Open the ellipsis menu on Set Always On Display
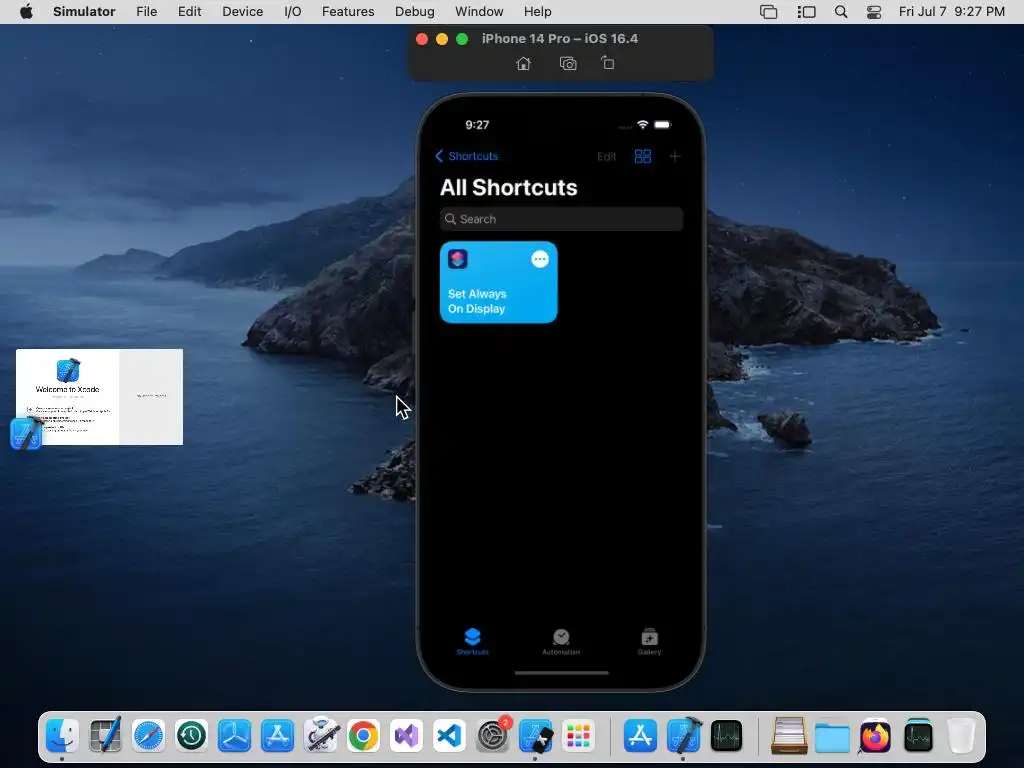 [540, 259]
